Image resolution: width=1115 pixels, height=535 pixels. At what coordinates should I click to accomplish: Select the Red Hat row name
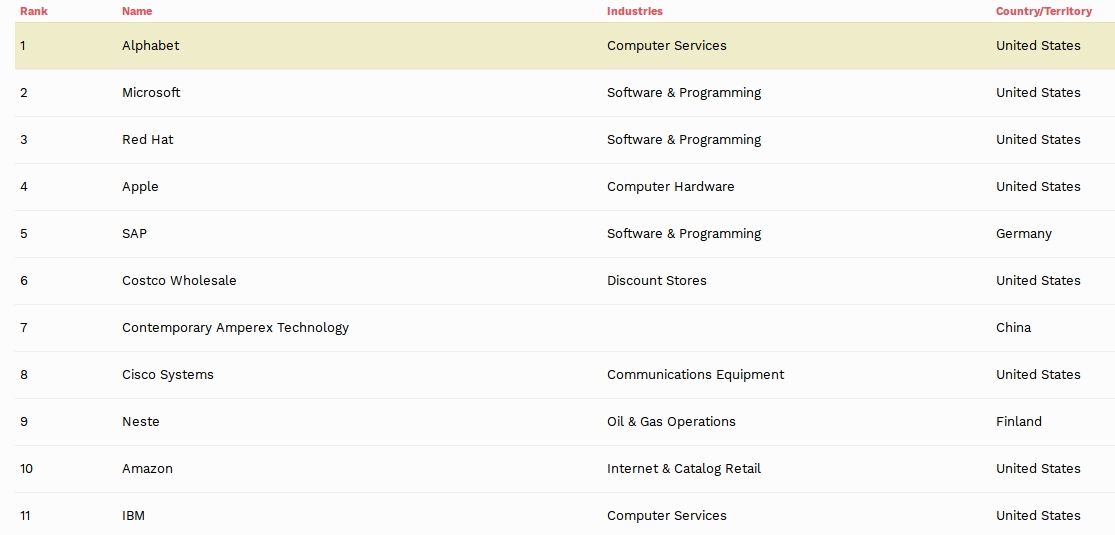pyautogui.click(x=147, y=139)
